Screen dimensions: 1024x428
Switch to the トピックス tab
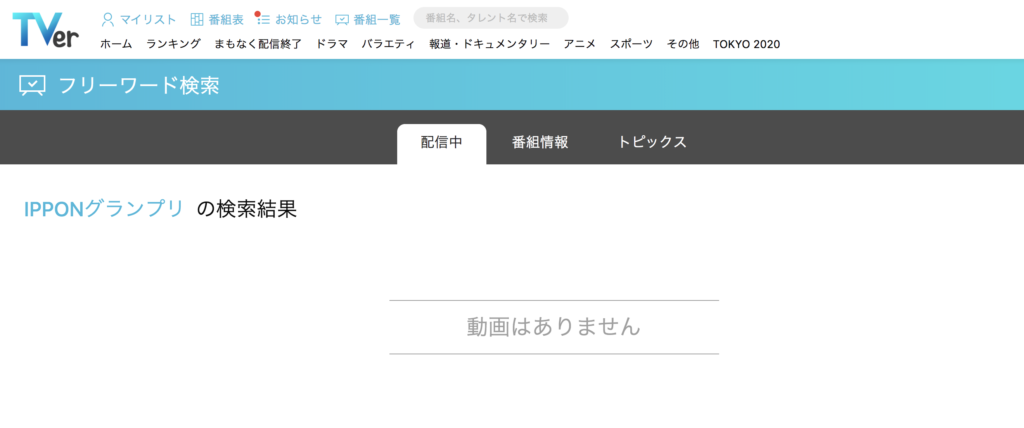click(x=652, y=142)
